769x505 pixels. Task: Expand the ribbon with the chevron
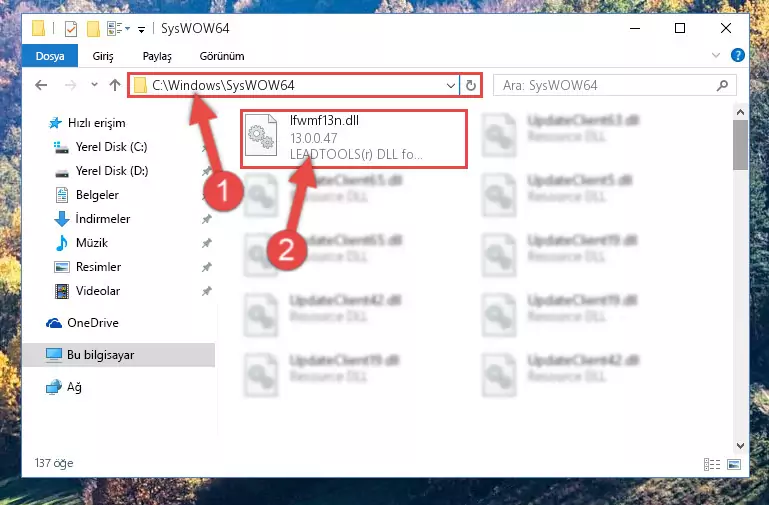[x=716, y=55]
